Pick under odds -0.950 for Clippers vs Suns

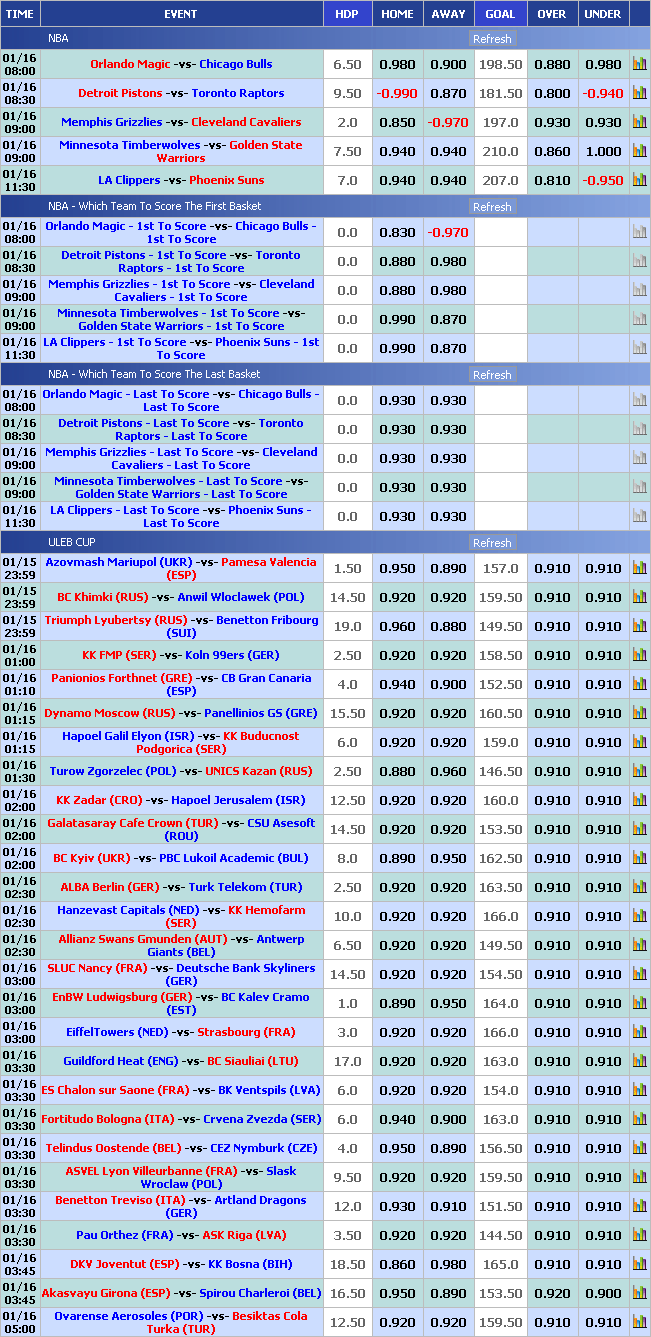(x=603, y=180)
